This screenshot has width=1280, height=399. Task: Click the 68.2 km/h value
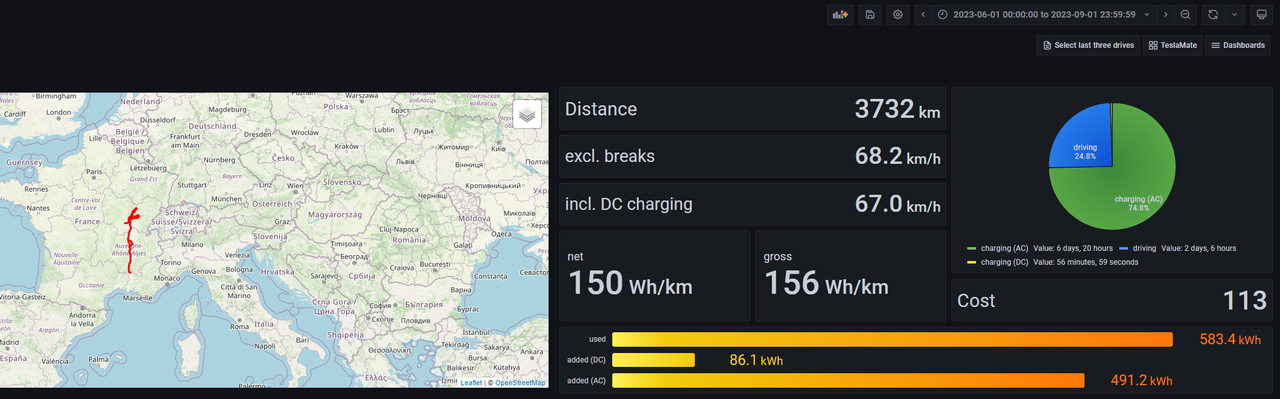tap(897, 156)
